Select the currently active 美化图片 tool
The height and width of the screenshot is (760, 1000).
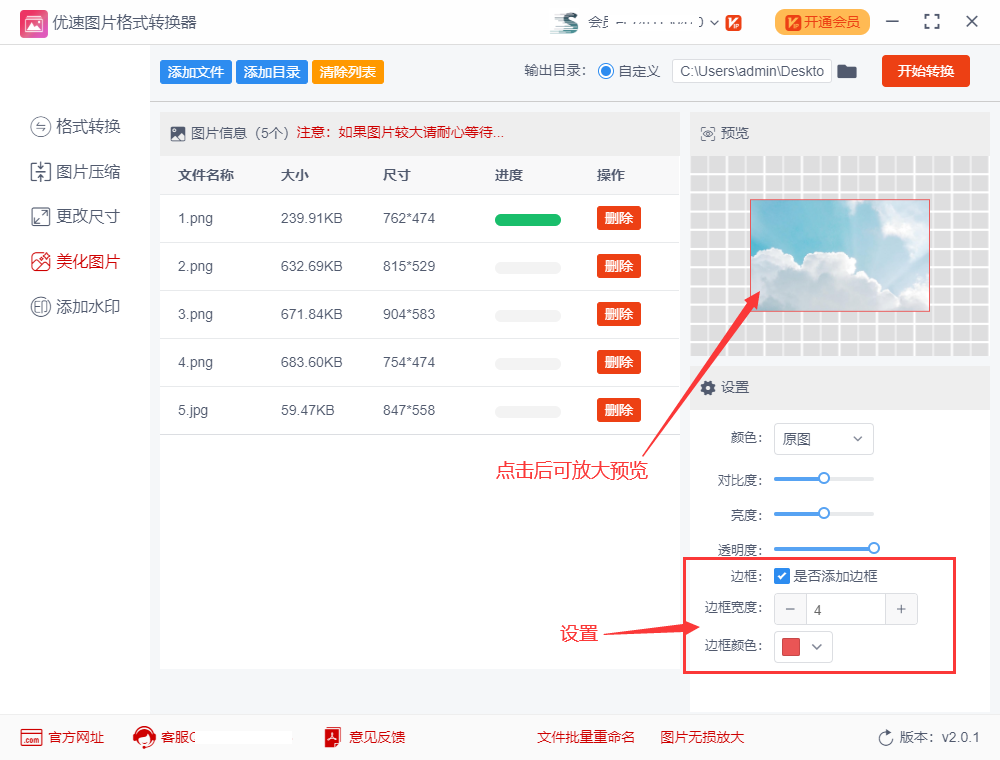pos(75,261)
